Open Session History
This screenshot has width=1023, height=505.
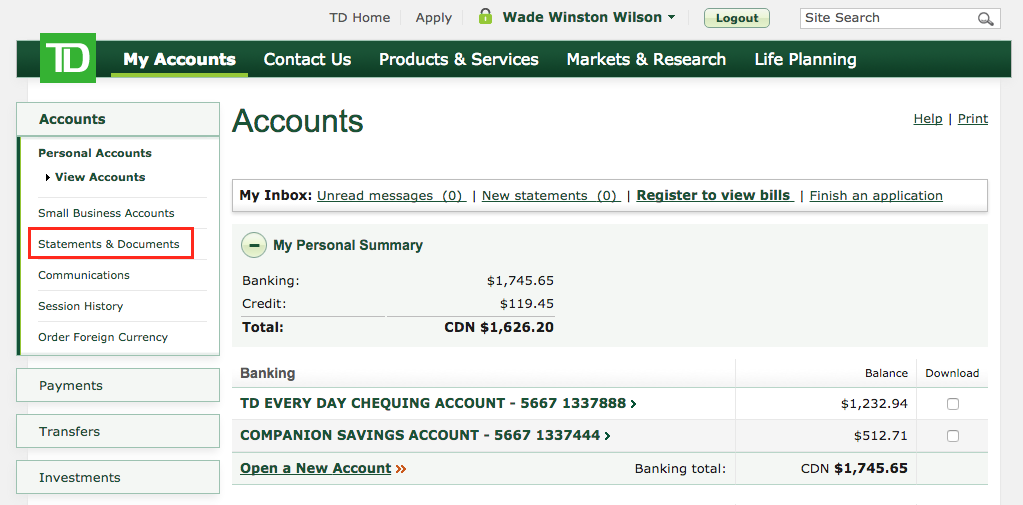point(80,306)
